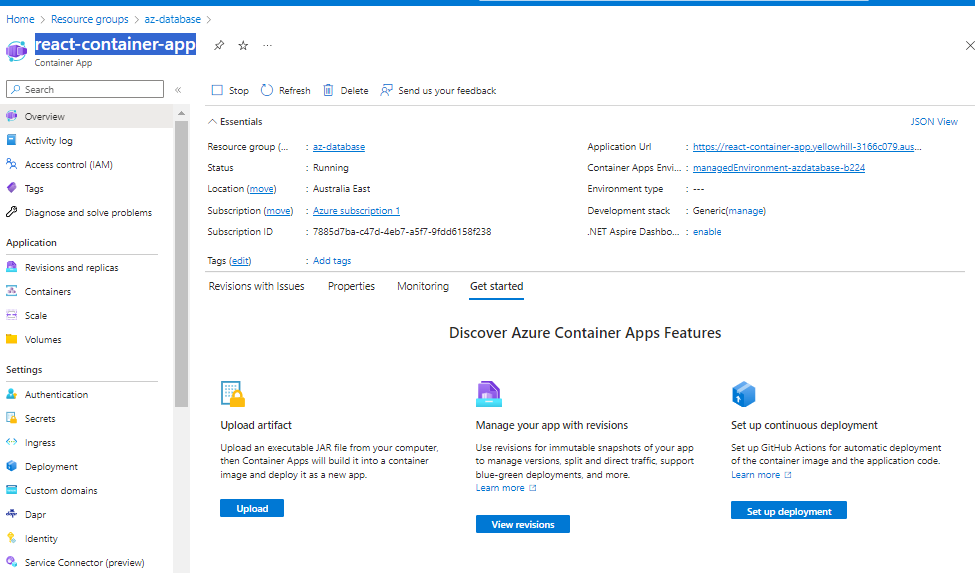The height and width of the screenshot is (573, 975).
Task: Open Service Connector (preview)
Action: pyautogui.click(x=86, y=562)
